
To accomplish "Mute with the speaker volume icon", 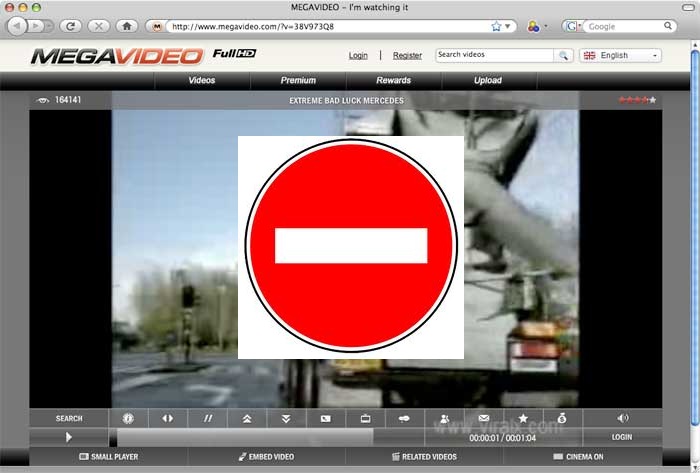I will coord(622,418).
